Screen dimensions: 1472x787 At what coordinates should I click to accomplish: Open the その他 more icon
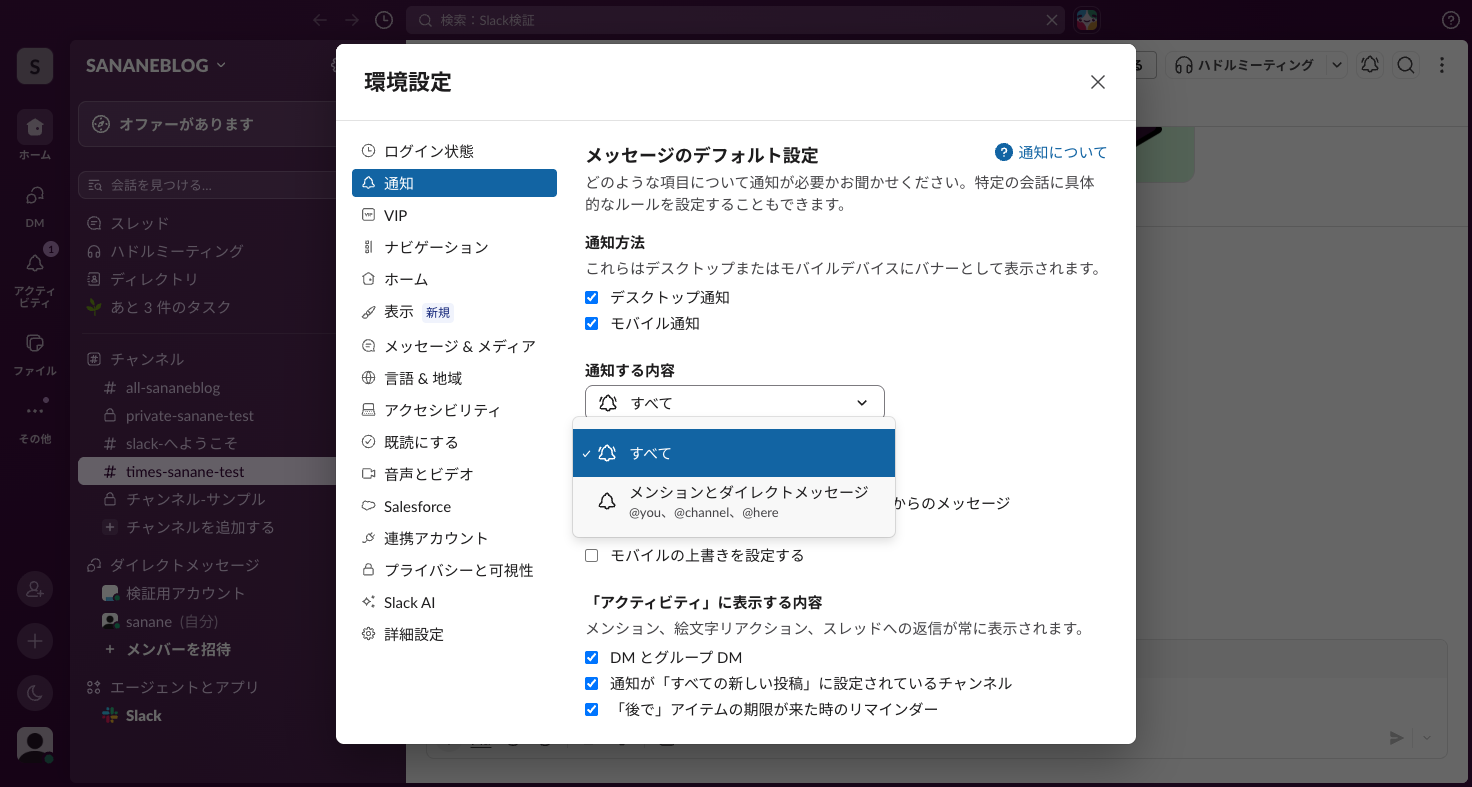click(x=35, y=411)
